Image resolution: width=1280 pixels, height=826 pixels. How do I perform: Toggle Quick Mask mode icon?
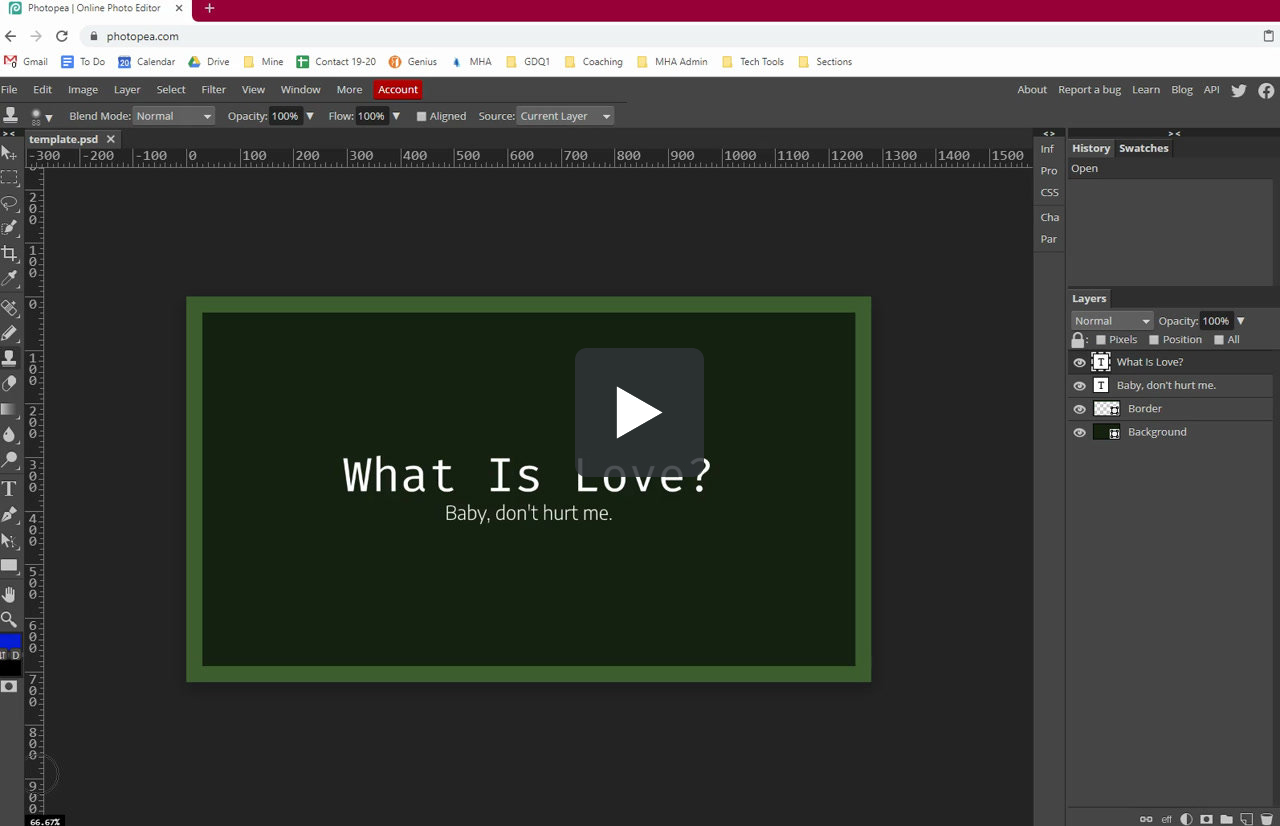(9, 686)
